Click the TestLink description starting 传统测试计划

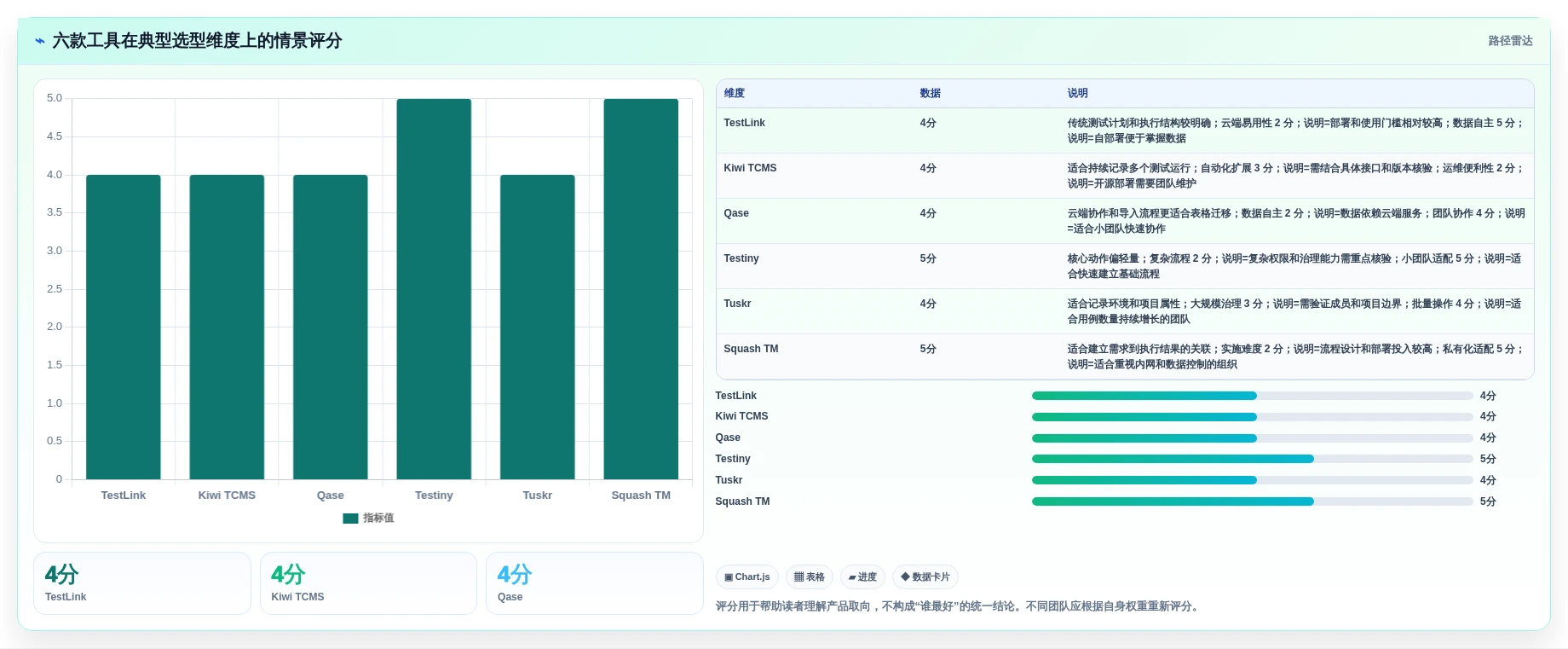1295,130
